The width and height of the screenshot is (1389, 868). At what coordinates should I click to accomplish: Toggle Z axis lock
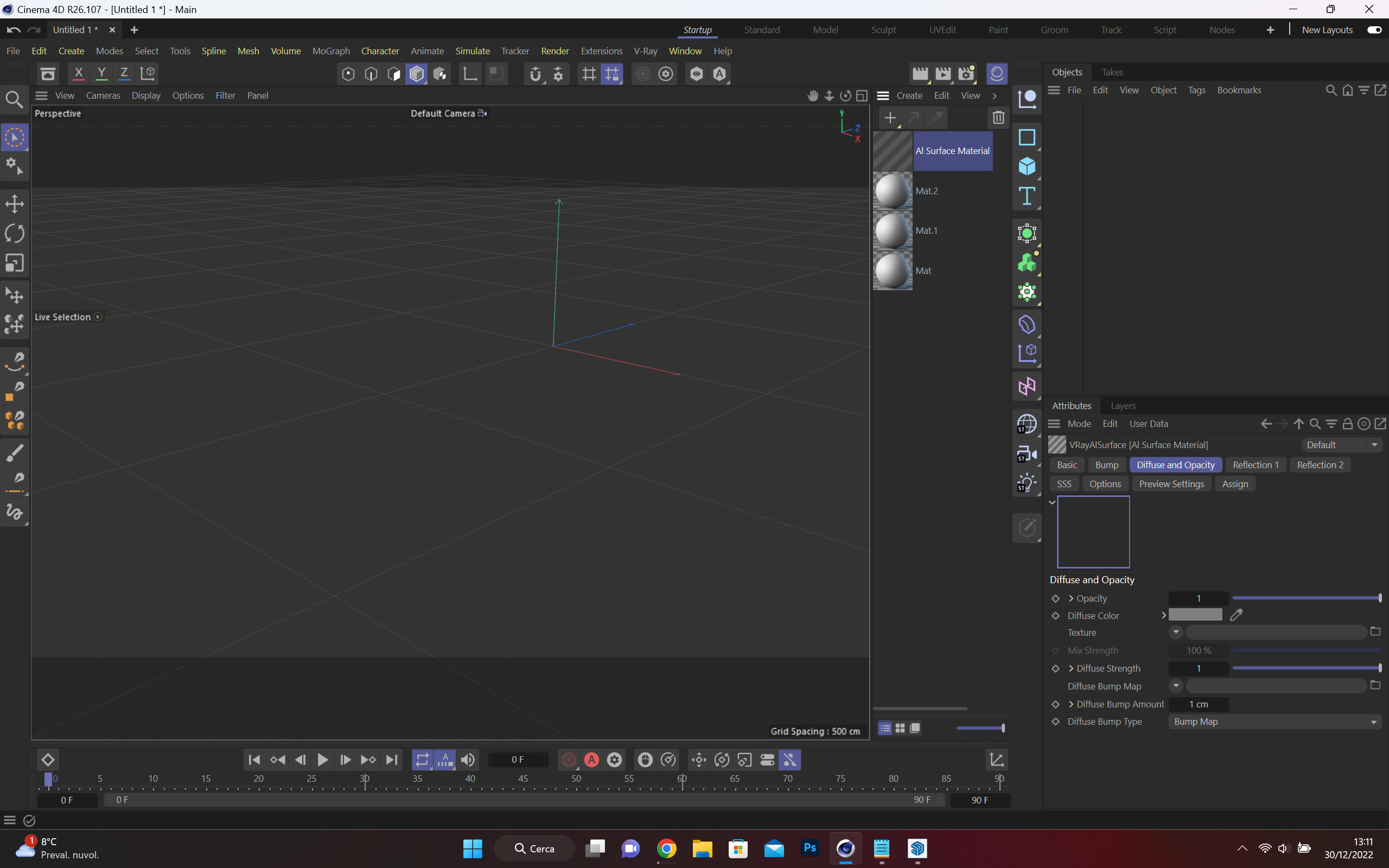pos(124,73)
